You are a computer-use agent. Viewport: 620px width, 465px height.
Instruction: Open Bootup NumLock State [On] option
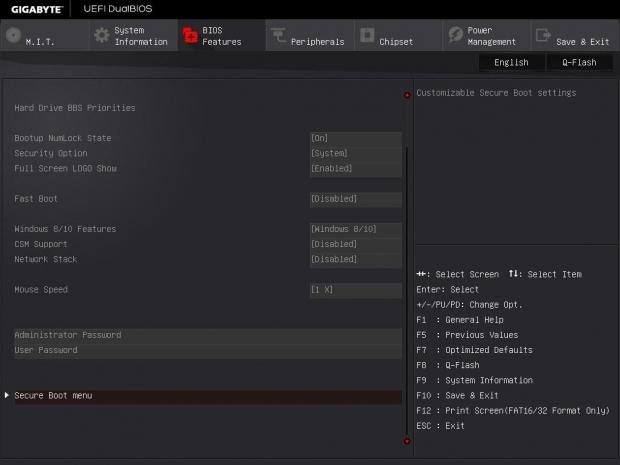(355, 138)
